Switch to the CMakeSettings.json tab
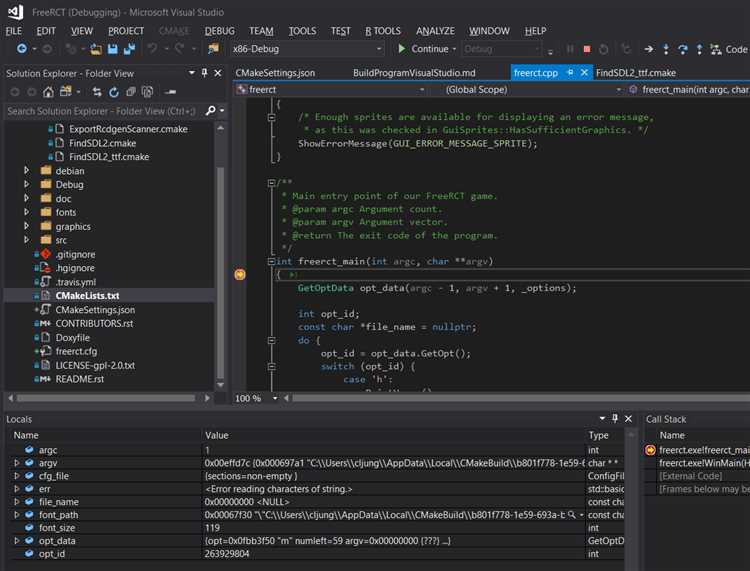750x571 pixels. (275, 73)
